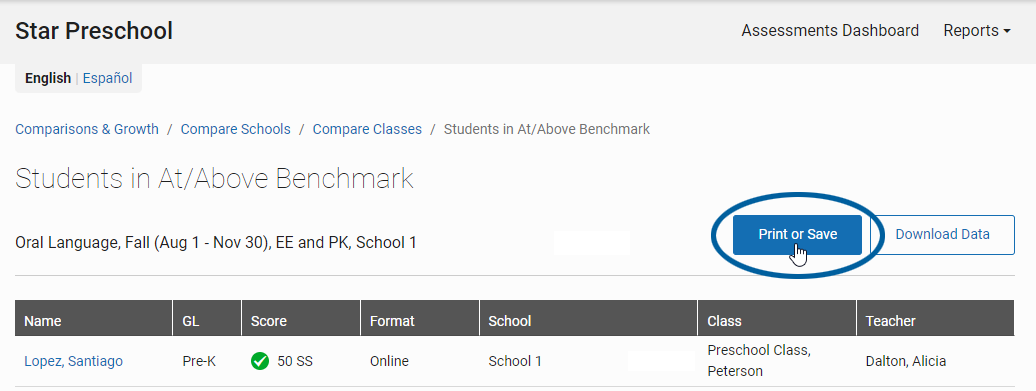1036x391 pixels.
Task: Open the Reports dropdown menu
Action: click(x=977, y=31)
